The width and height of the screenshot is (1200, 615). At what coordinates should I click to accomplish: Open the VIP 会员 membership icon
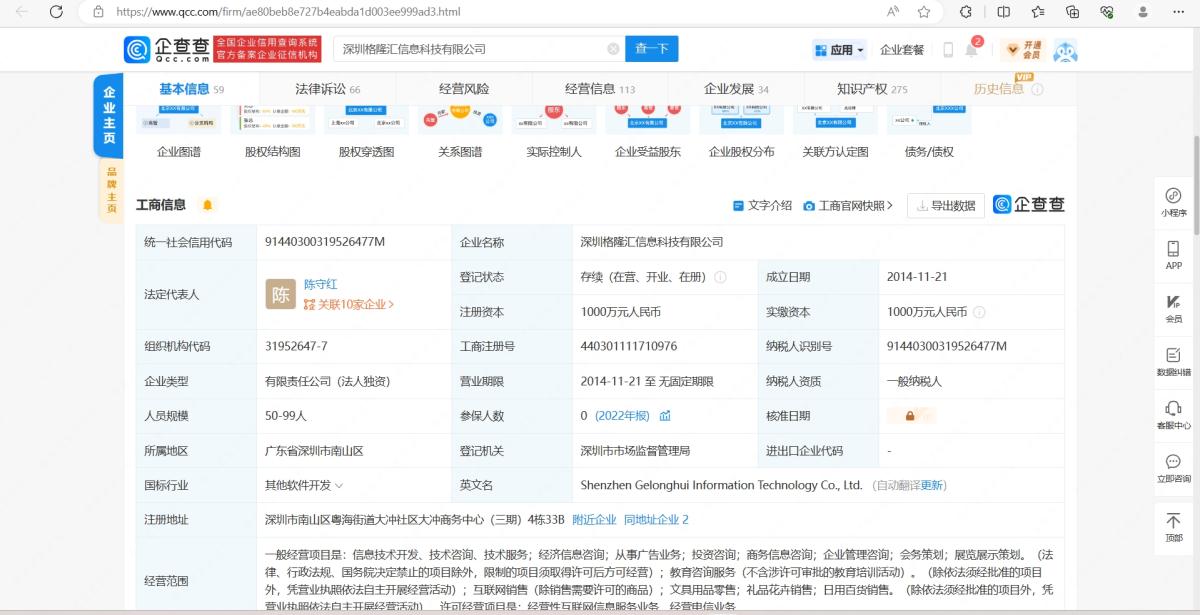pyautogui.click(x=1174, y=305)
